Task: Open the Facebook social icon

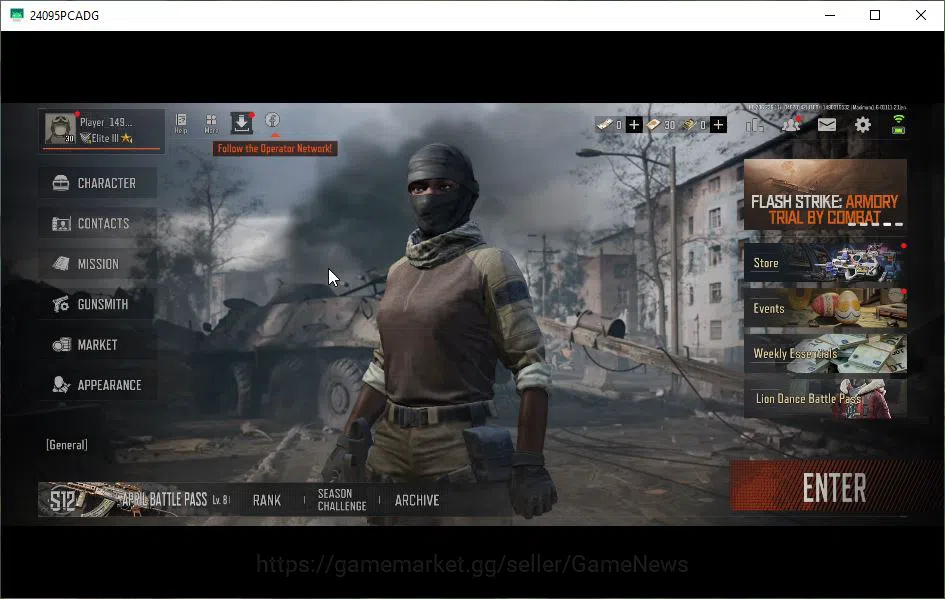Action: tap(272, 120)
